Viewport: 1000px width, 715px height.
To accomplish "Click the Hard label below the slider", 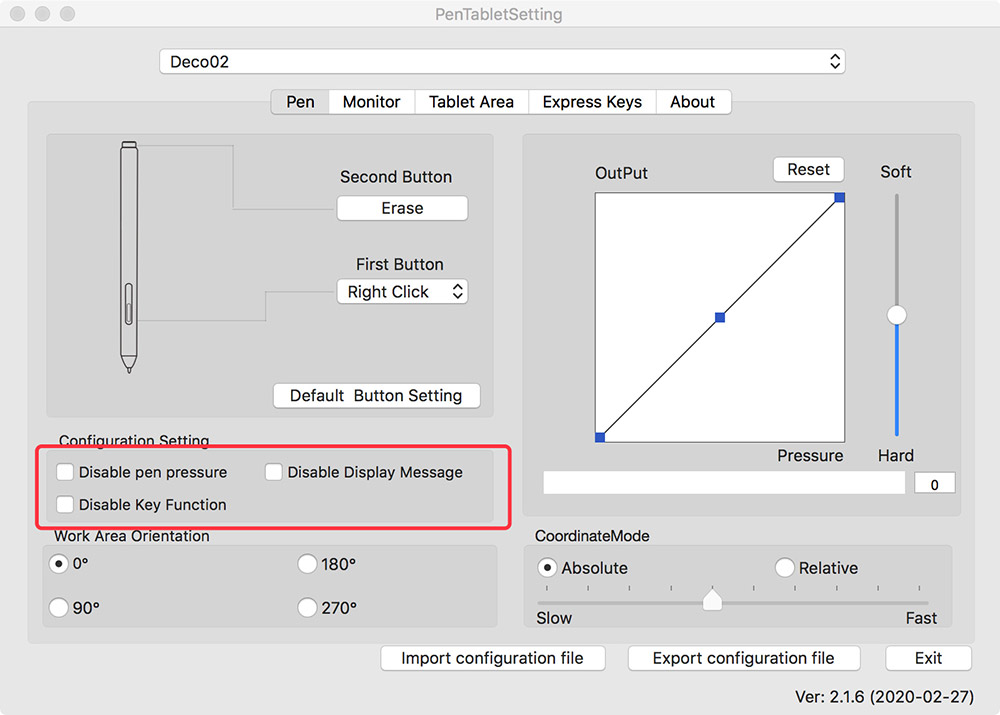I will (x=896, y=455).
